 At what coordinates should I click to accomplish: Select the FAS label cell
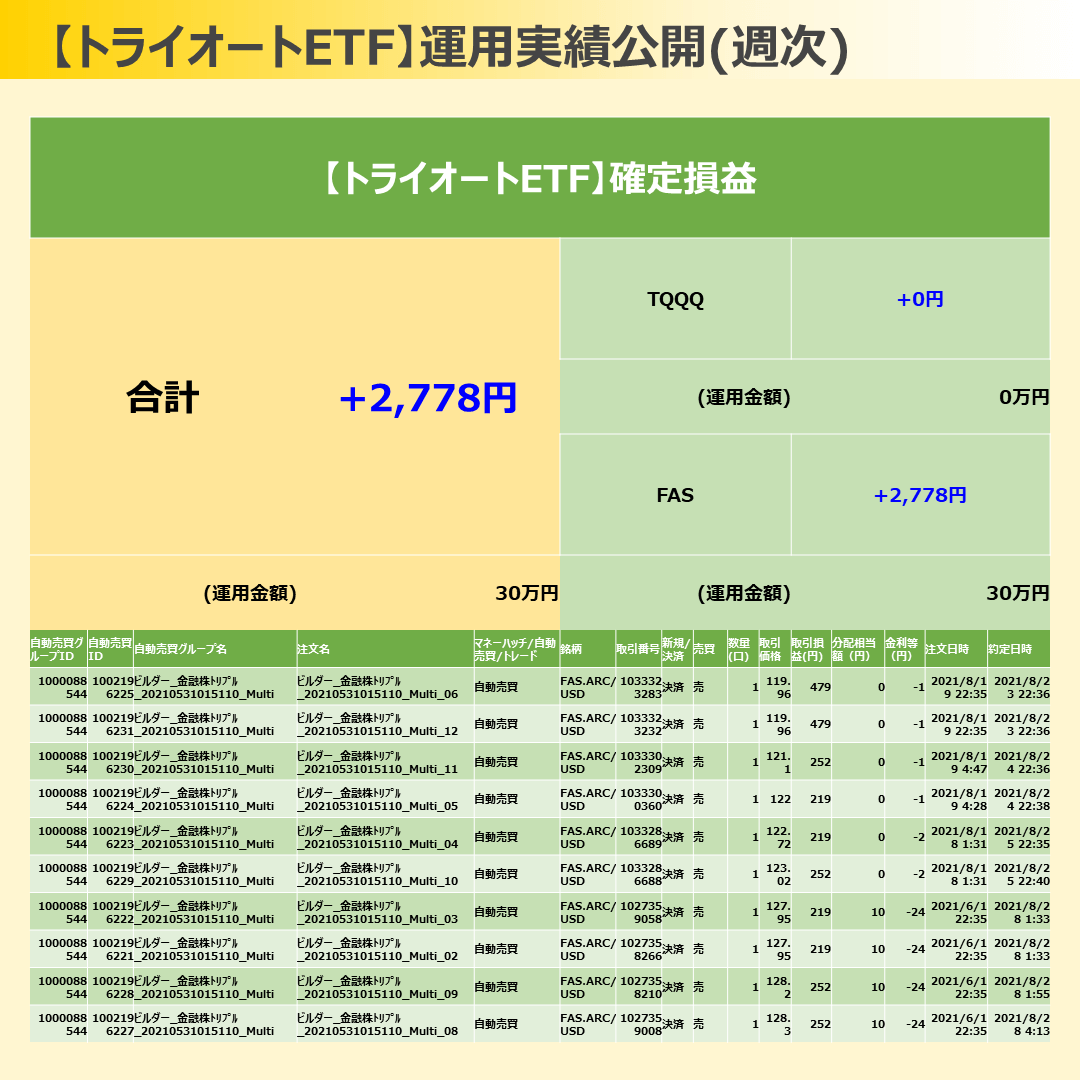[675, 495]
